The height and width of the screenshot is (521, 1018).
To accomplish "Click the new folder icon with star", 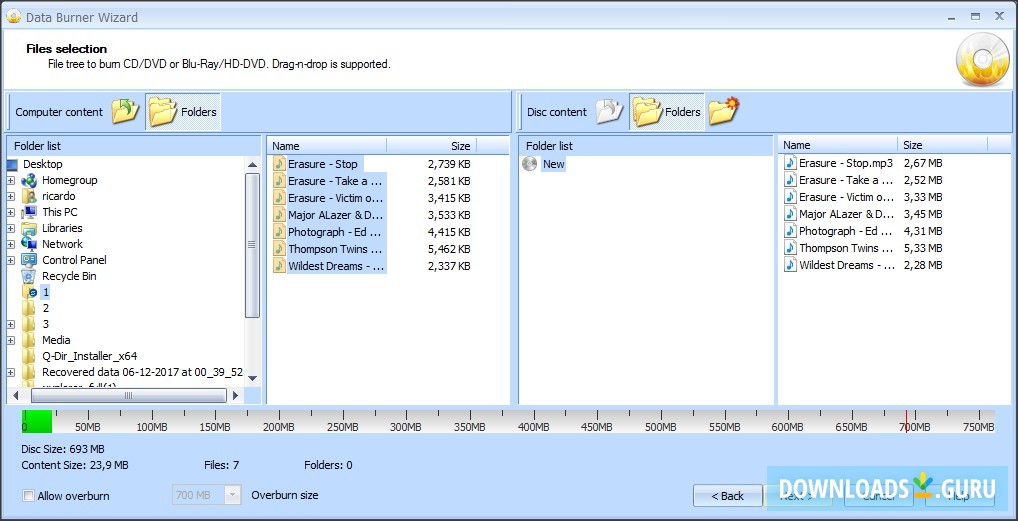I will pos(724,111).
